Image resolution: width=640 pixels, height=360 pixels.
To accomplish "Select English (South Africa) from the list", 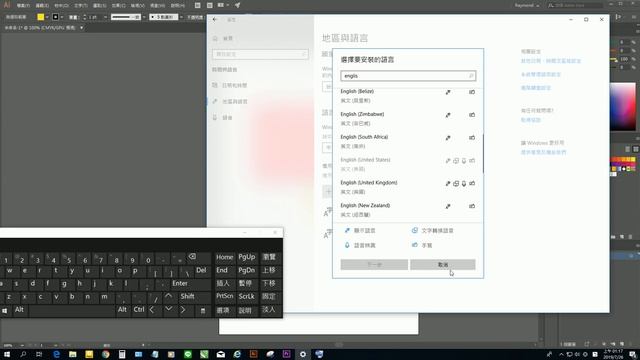I will [408, 141].
